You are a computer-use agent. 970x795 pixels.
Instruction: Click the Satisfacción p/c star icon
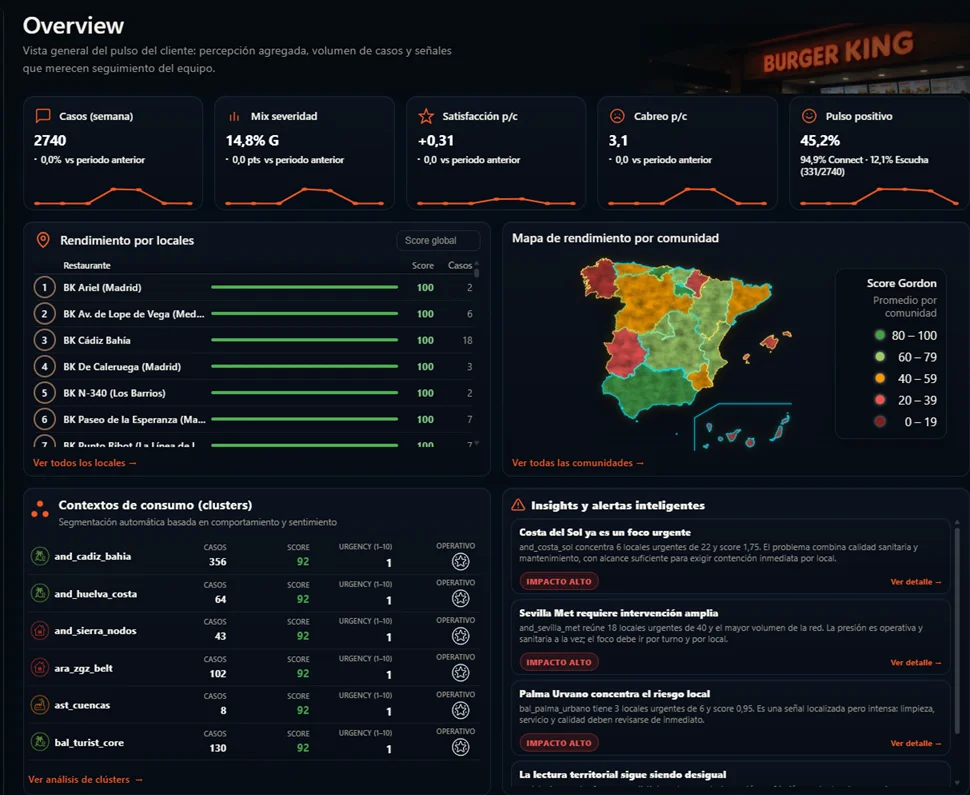tap(426, 116)
